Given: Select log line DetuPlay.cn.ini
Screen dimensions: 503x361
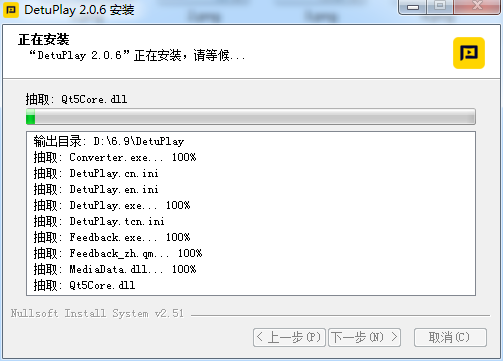Looking at the screenshot, I should [x=96, y=173].
